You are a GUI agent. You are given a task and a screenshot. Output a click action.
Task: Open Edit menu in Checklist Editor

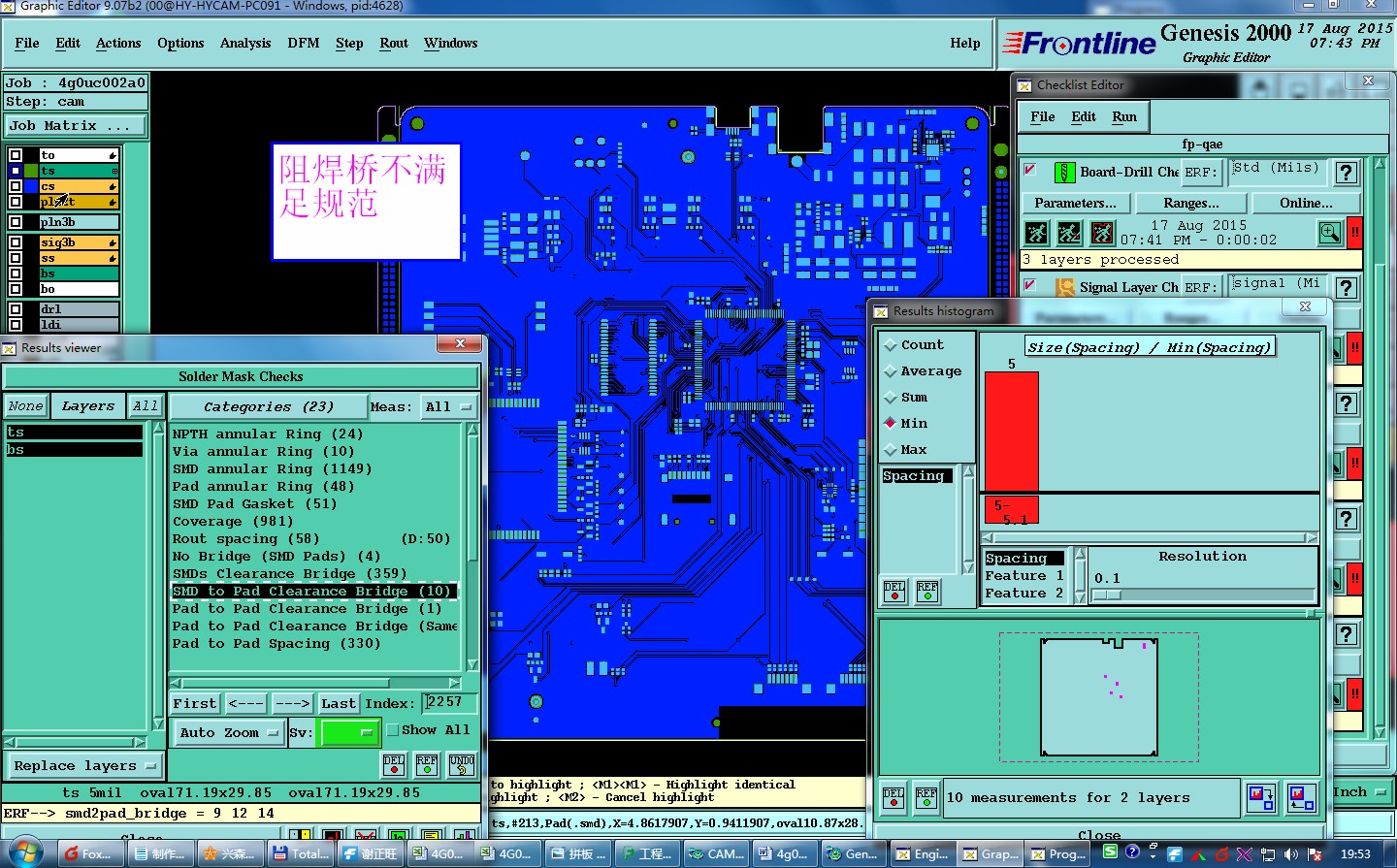[x=1084, y=117]
